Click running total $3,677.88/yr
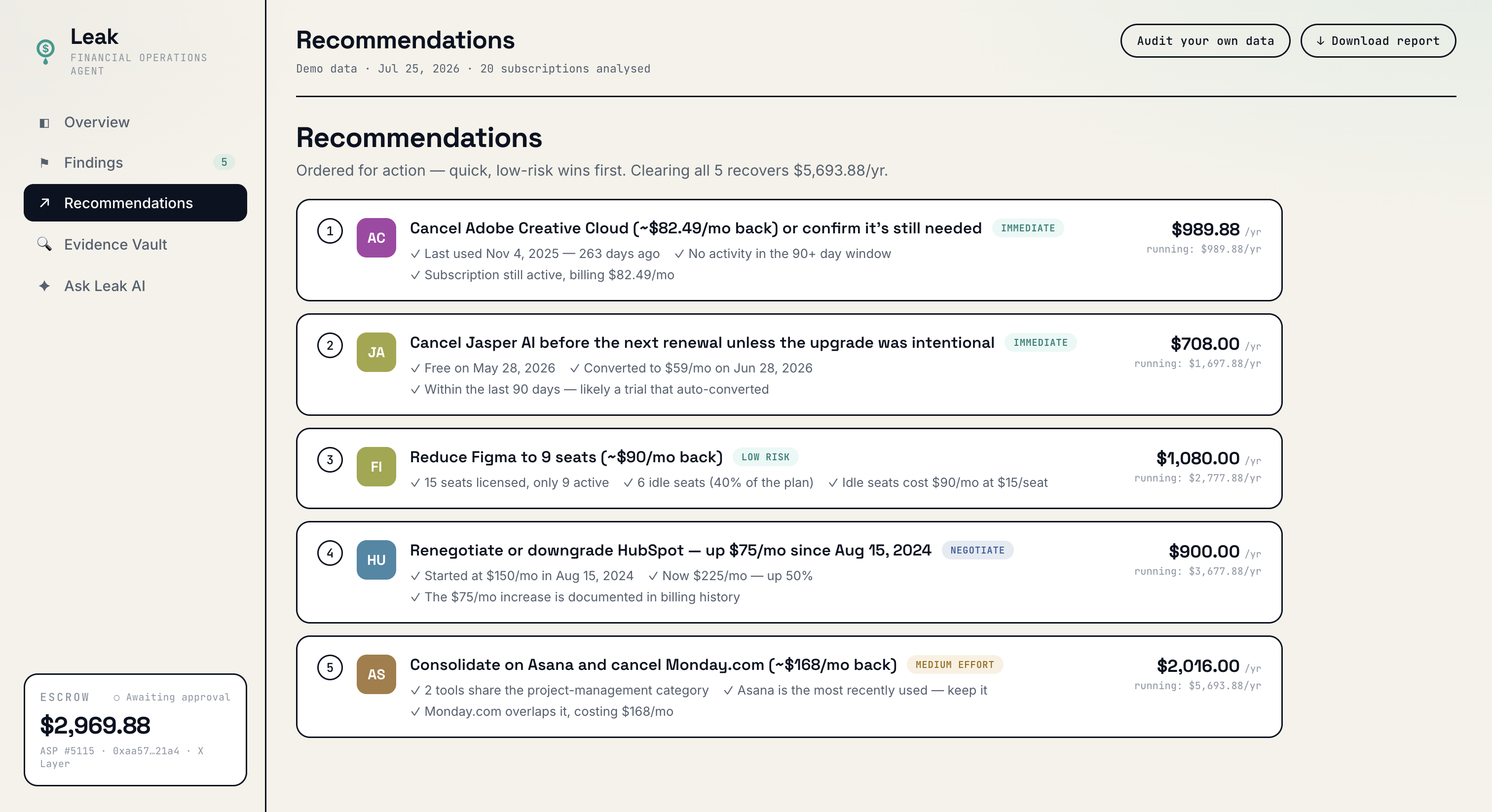1492x812 pixels. 1198,572
